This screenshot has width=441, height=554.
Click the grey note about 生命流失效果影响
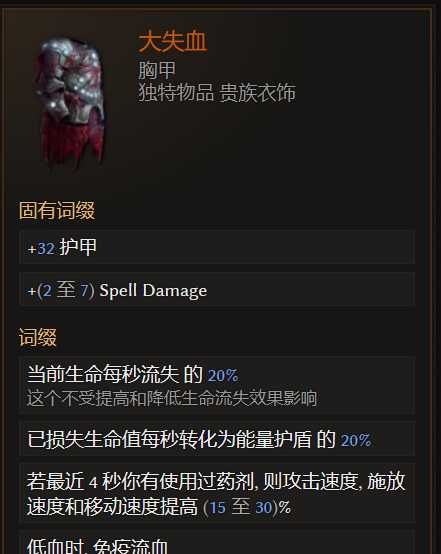(x=172, y=399)
